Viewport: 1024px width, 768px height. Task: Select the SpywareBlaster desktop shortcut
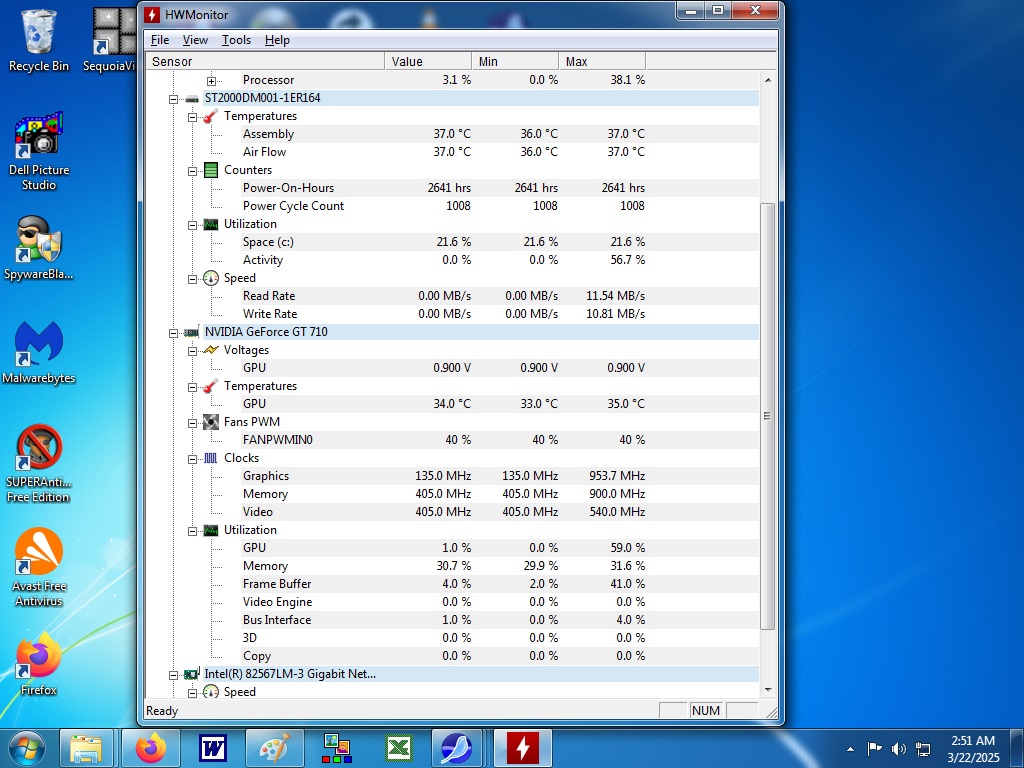(x=39, y=248)
